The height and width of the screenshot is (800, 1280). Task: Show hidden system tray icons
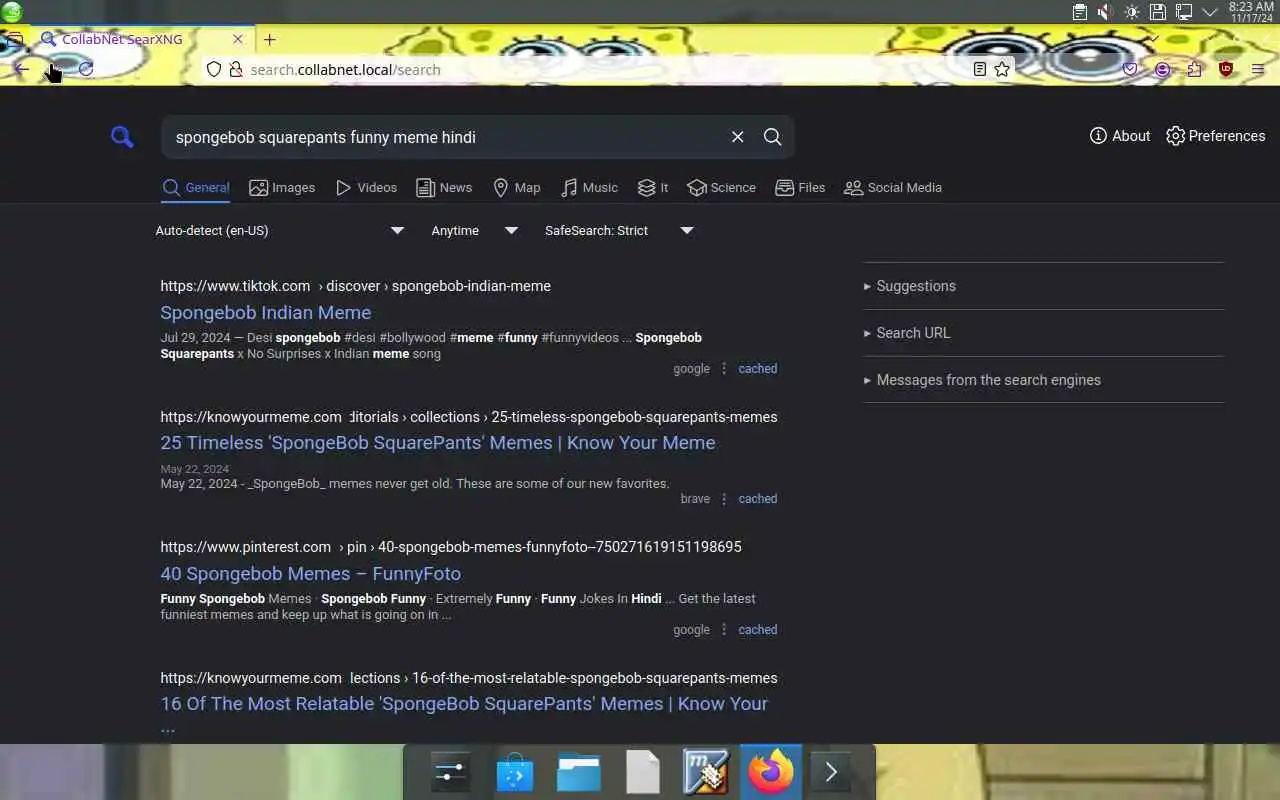[x=1209, y=12]
